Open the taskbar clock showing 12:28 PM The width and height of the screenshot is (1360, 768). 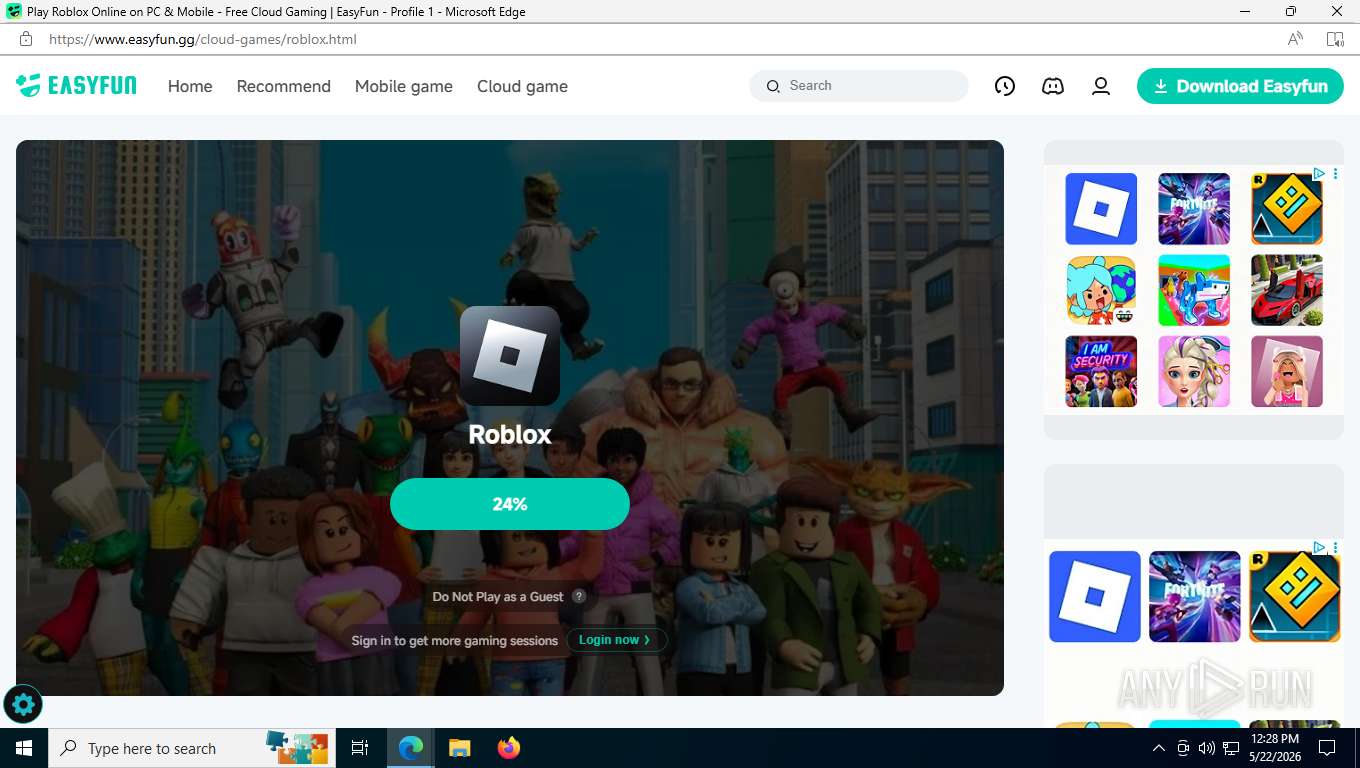[x=1275, y=748]
